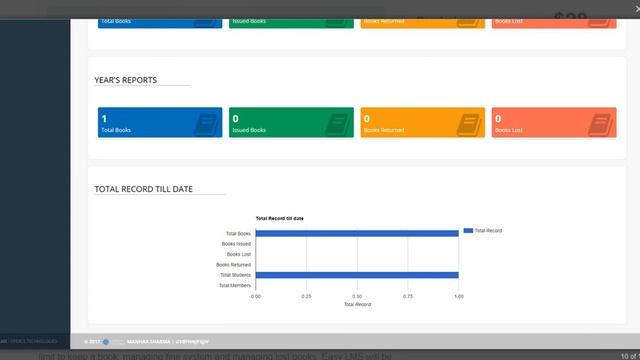Click the Total Students bar in the chart
640x360 pixels.
point(357,275)
